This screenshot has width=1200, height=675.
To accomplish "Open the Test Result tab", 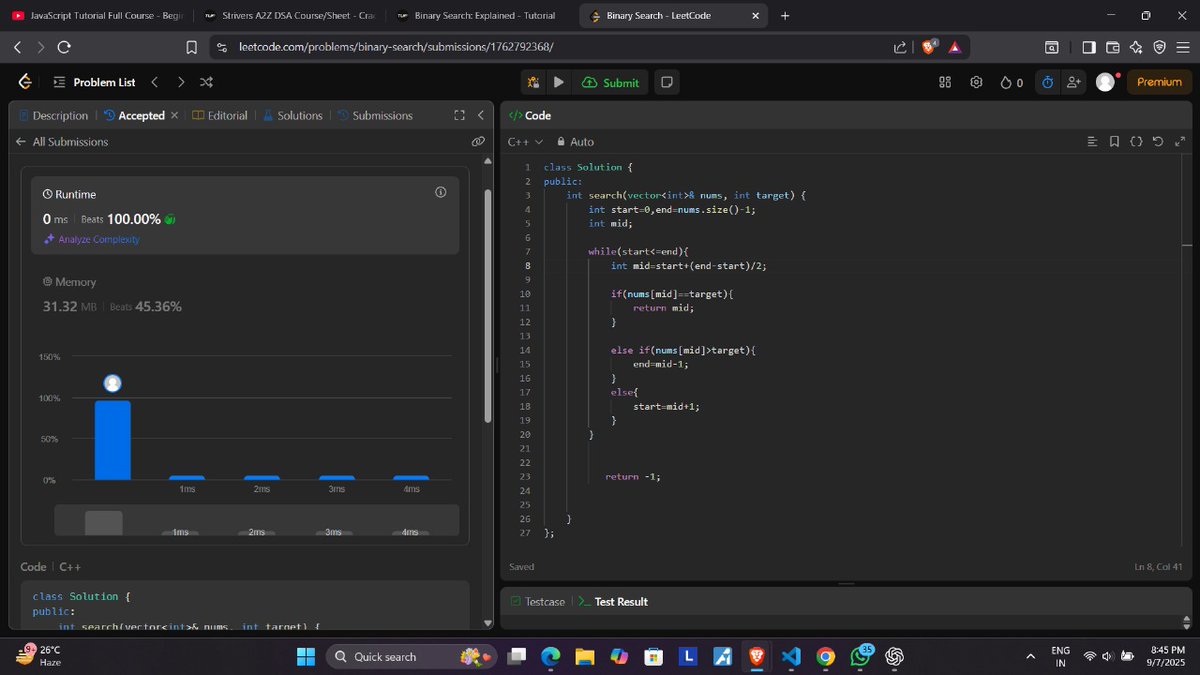I will click(x=620, y=601).
